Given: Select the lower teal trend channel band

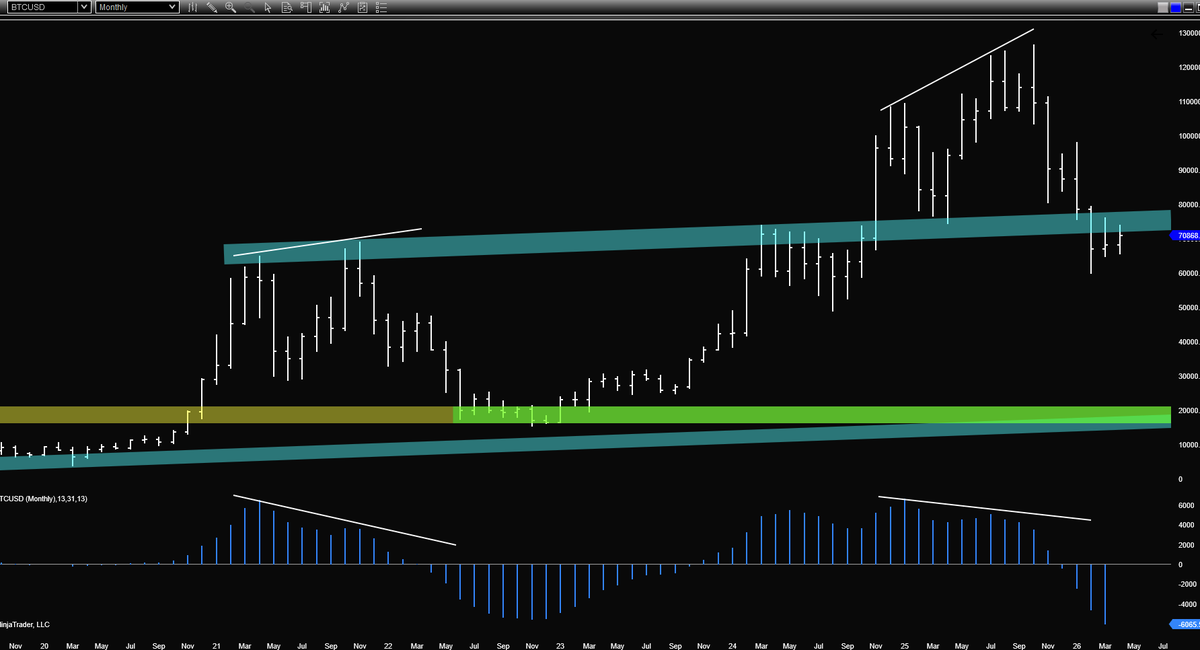Looking at the screenshot, I should 585,441.
